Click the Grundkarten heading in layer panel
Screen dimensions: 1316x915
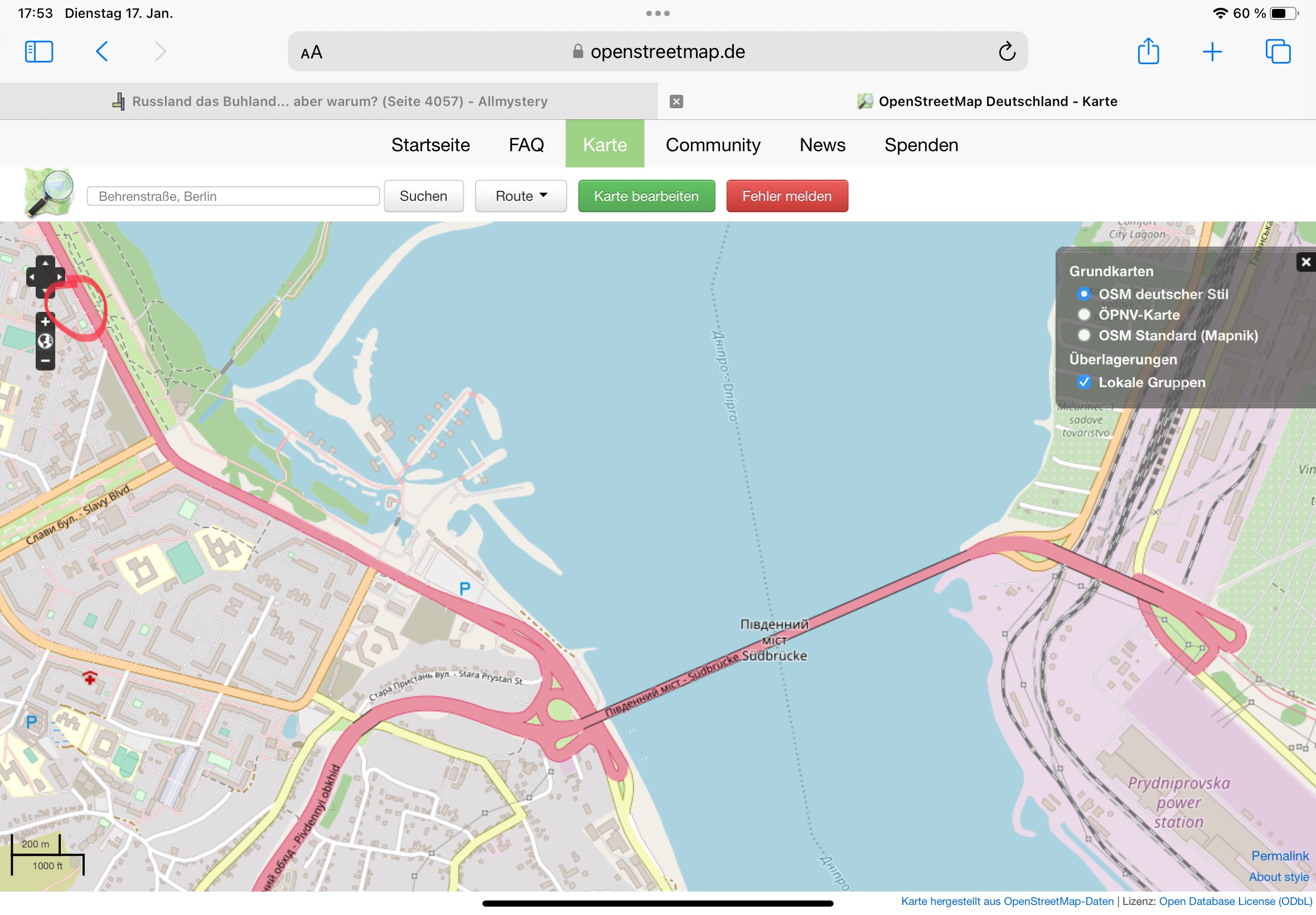pyautogui.click(x=1111, y=271)
